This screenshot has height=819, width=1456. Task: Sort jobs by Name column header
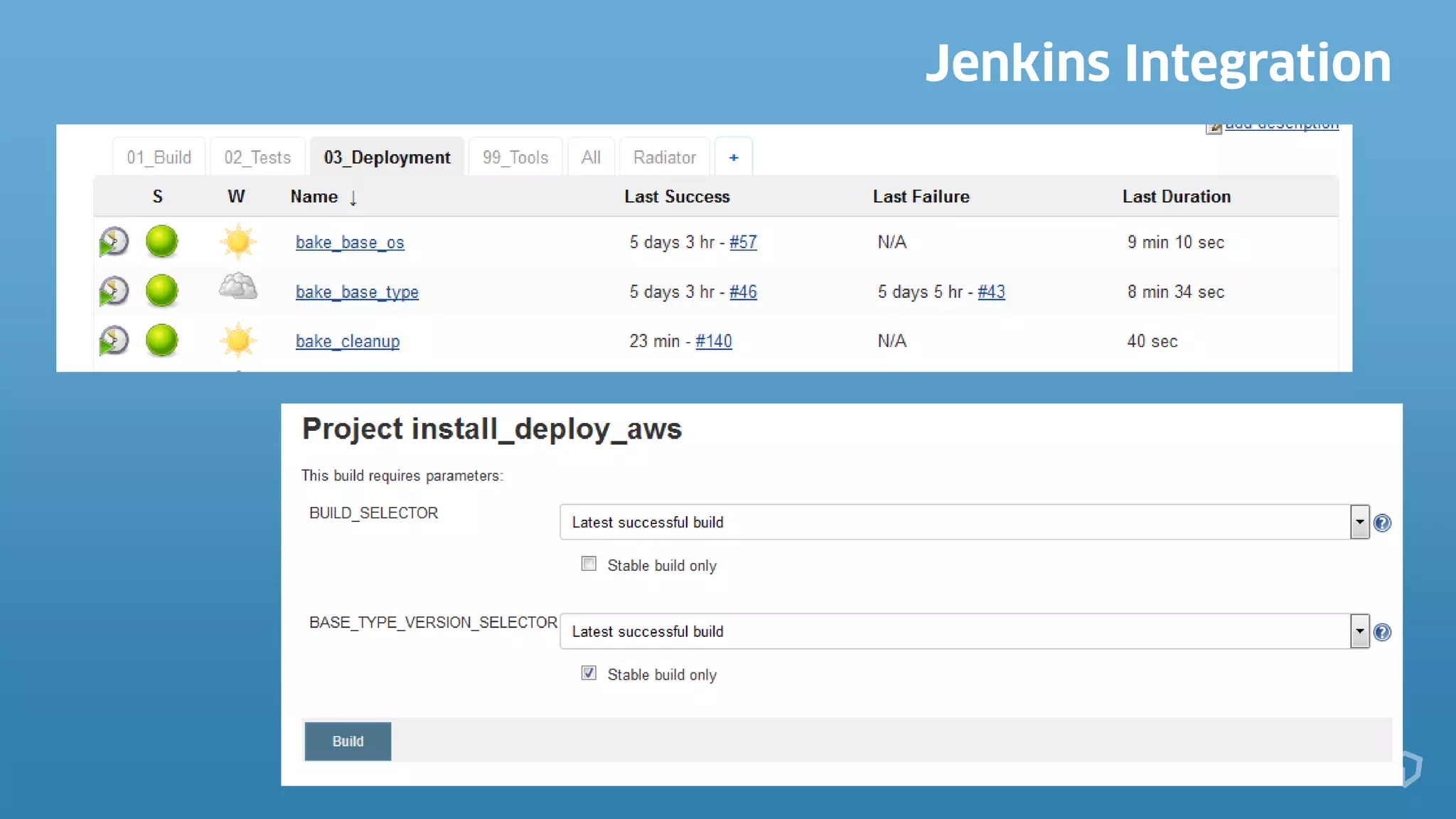pyautogui.click(x=314, y=197)
